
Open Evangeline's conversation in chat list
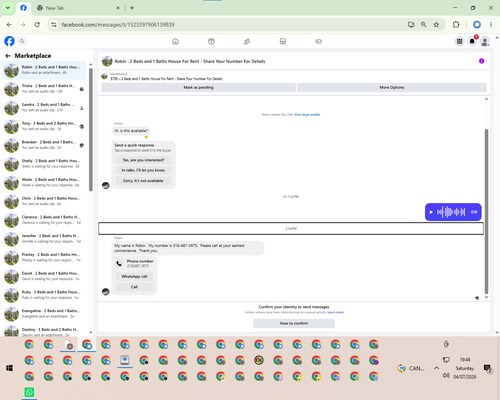click(x=44, y=314)
